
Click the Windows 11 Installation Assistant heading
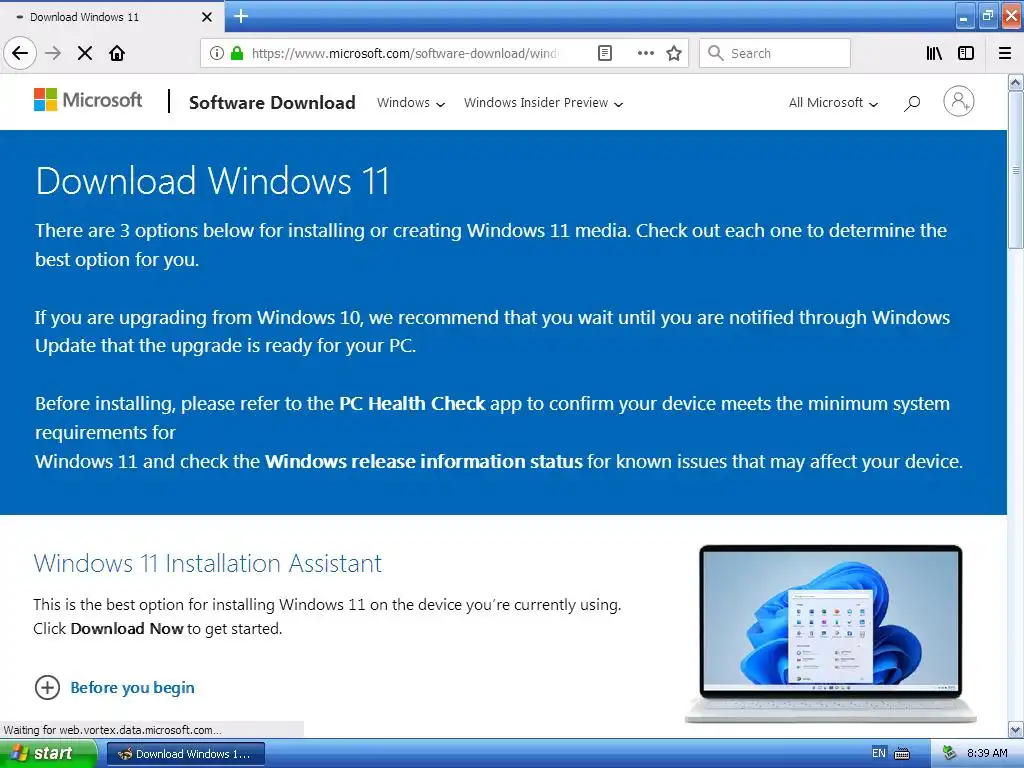(208, 563)
